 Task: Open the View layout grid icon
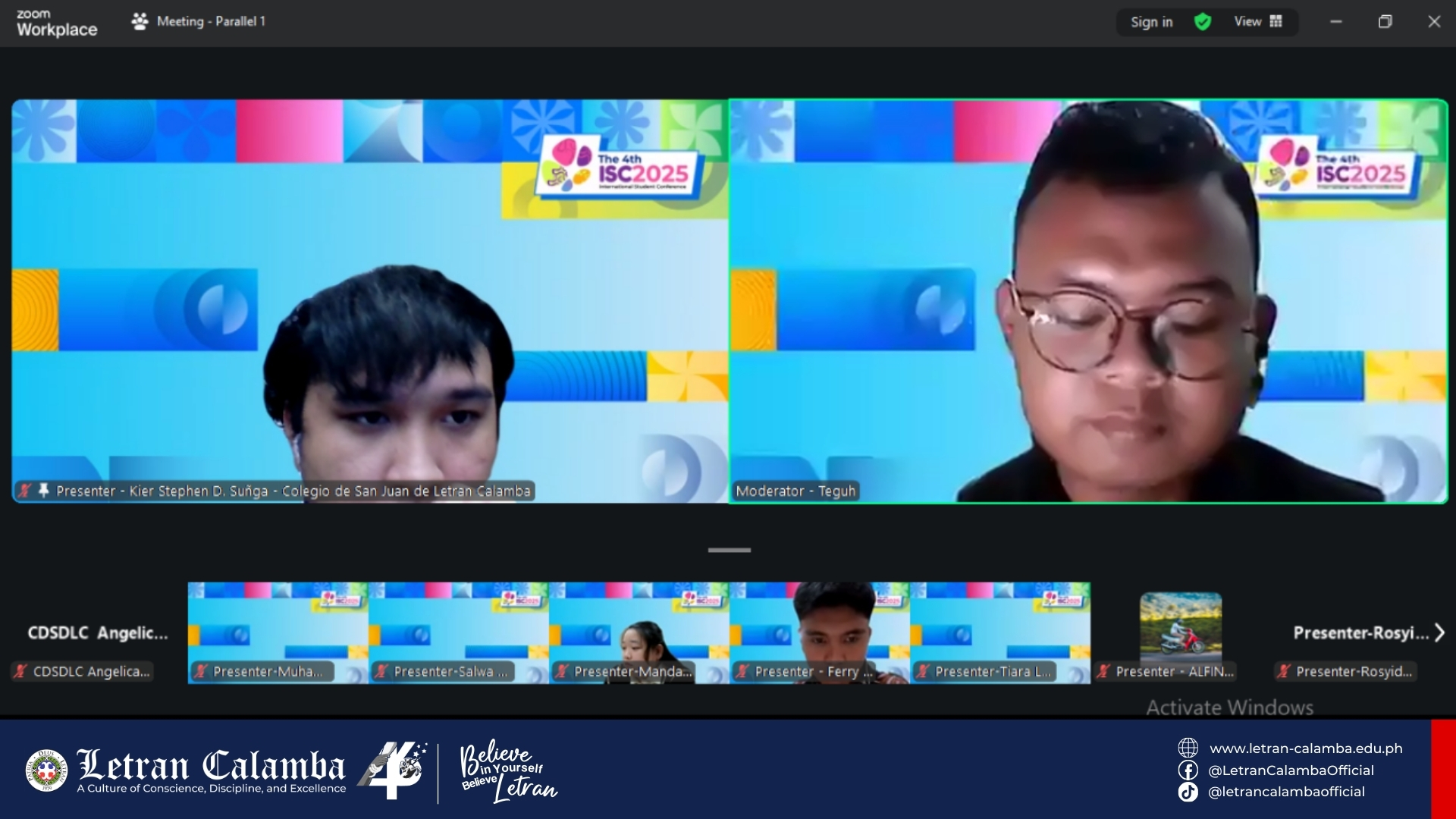point(1276,22)
